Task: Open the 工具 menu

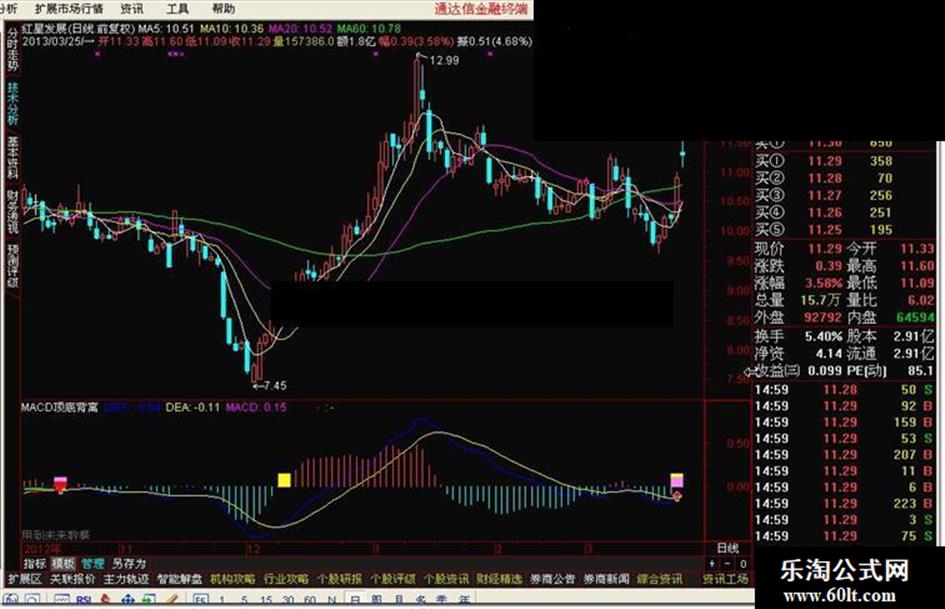Action: (x=177, y=8)
